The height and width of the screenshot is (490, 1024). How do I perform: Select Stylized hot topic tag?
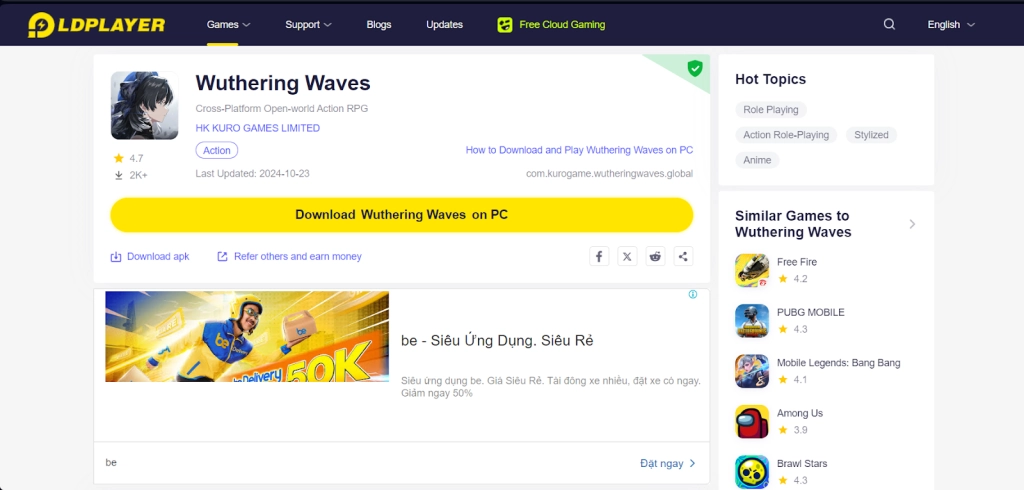[x=871, y=135]
